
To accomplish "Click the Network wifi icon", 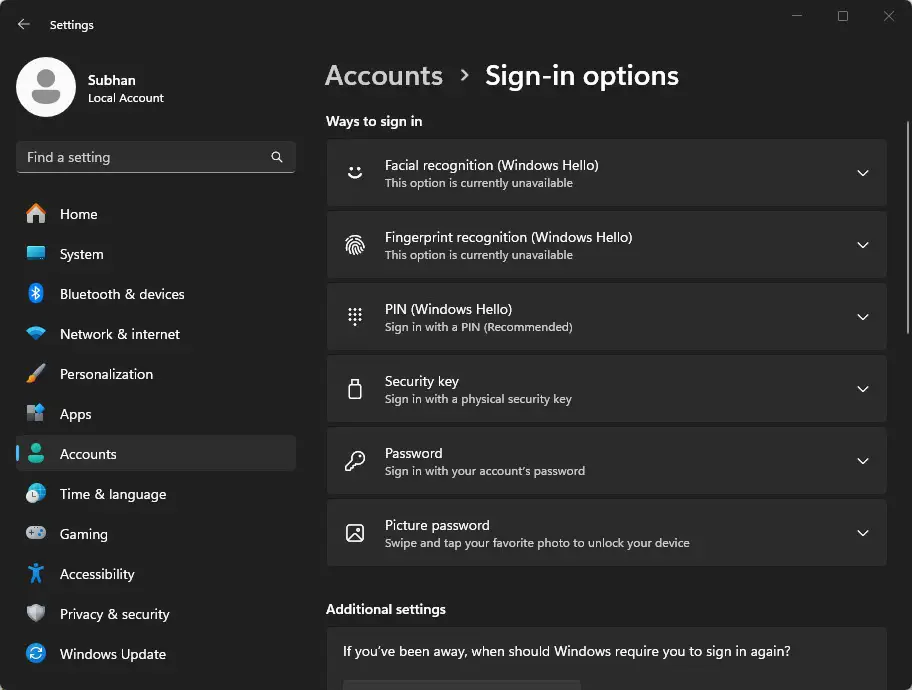I will pyautogui.click(x=35, y=333).
